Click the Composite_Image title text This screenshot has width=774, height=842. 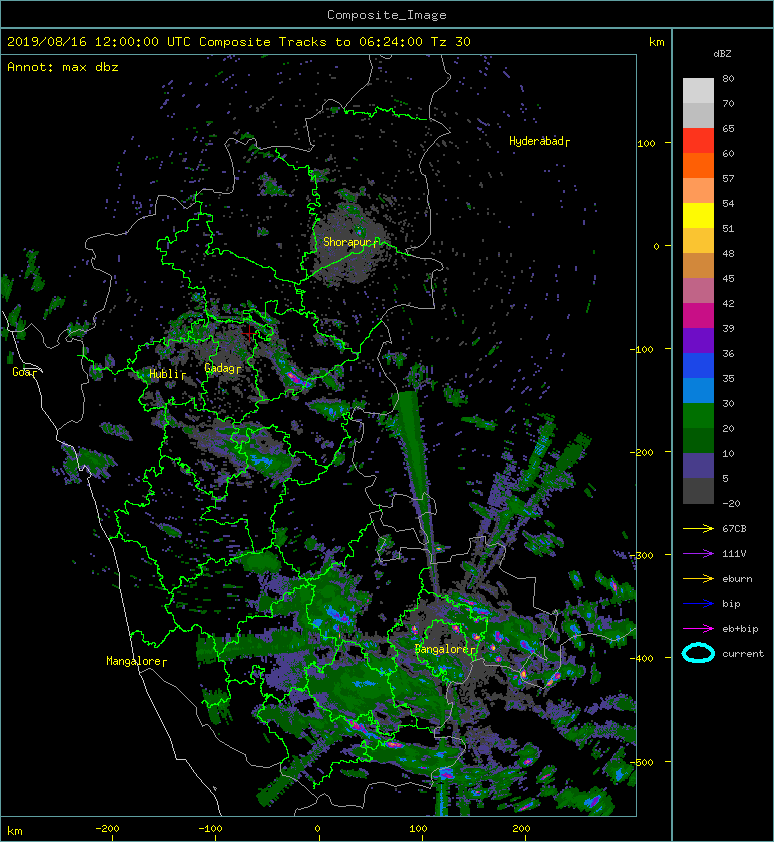click(387, 15)
